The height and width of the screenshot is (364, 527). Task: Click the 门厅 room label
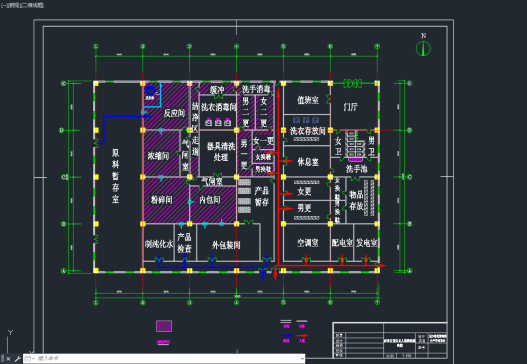(x=350, y=107)
